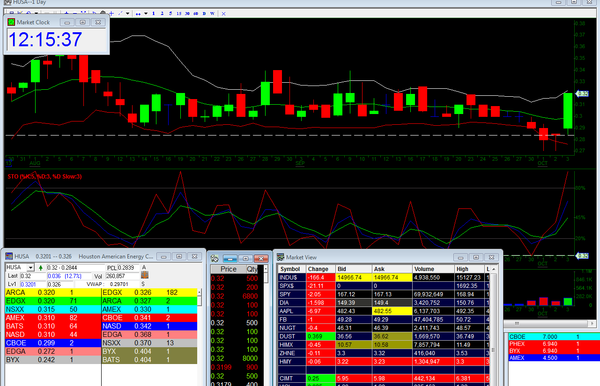Switch chart to Daily (D) interval
600x386 pixels.
coord(204,13)
